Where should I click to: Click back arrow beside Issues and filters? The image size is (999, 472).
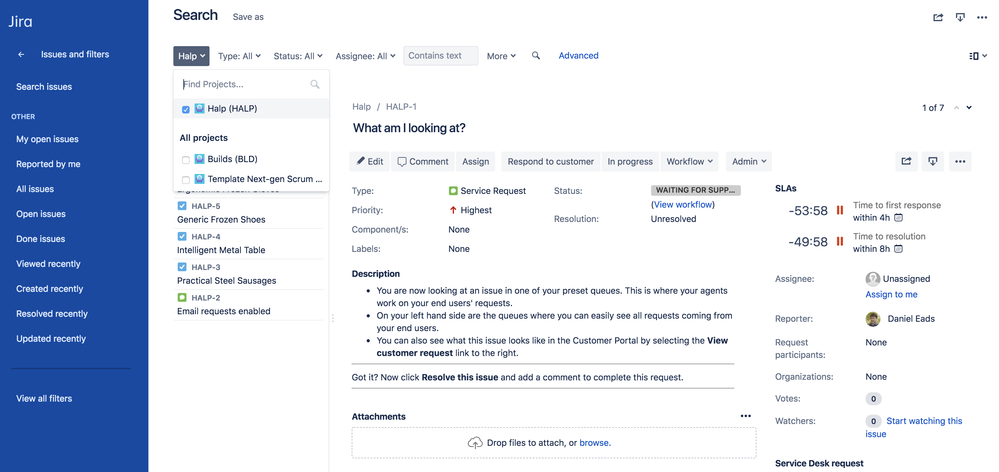(21, 55)
